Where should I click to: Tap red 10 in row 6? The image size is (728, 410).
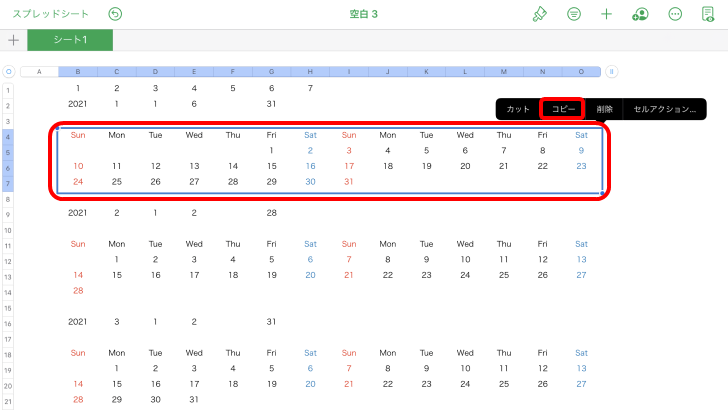[78, 166]
